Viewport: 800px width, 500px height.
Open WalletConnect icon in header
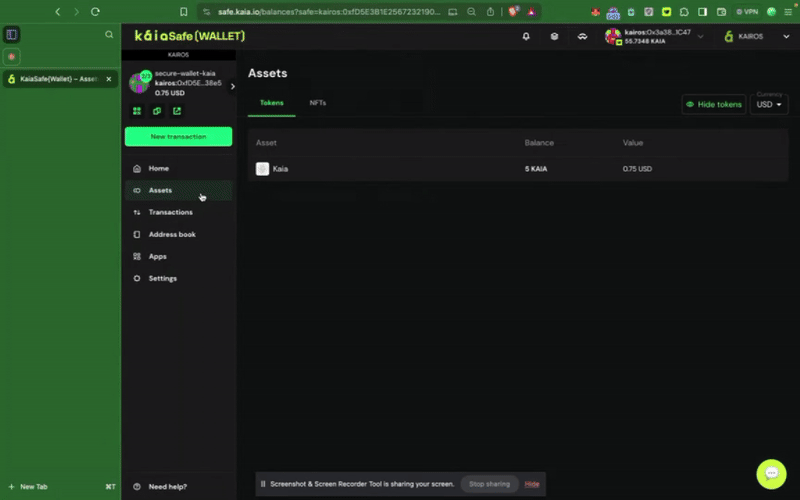tap(582, 36)
